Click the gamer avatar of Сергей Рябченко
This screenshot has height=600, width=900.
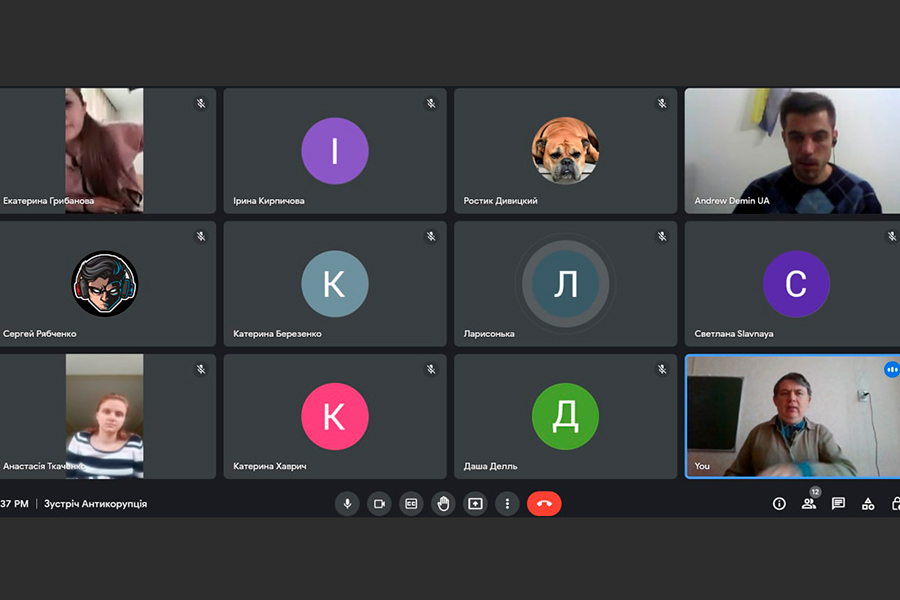tap(104, 284)
